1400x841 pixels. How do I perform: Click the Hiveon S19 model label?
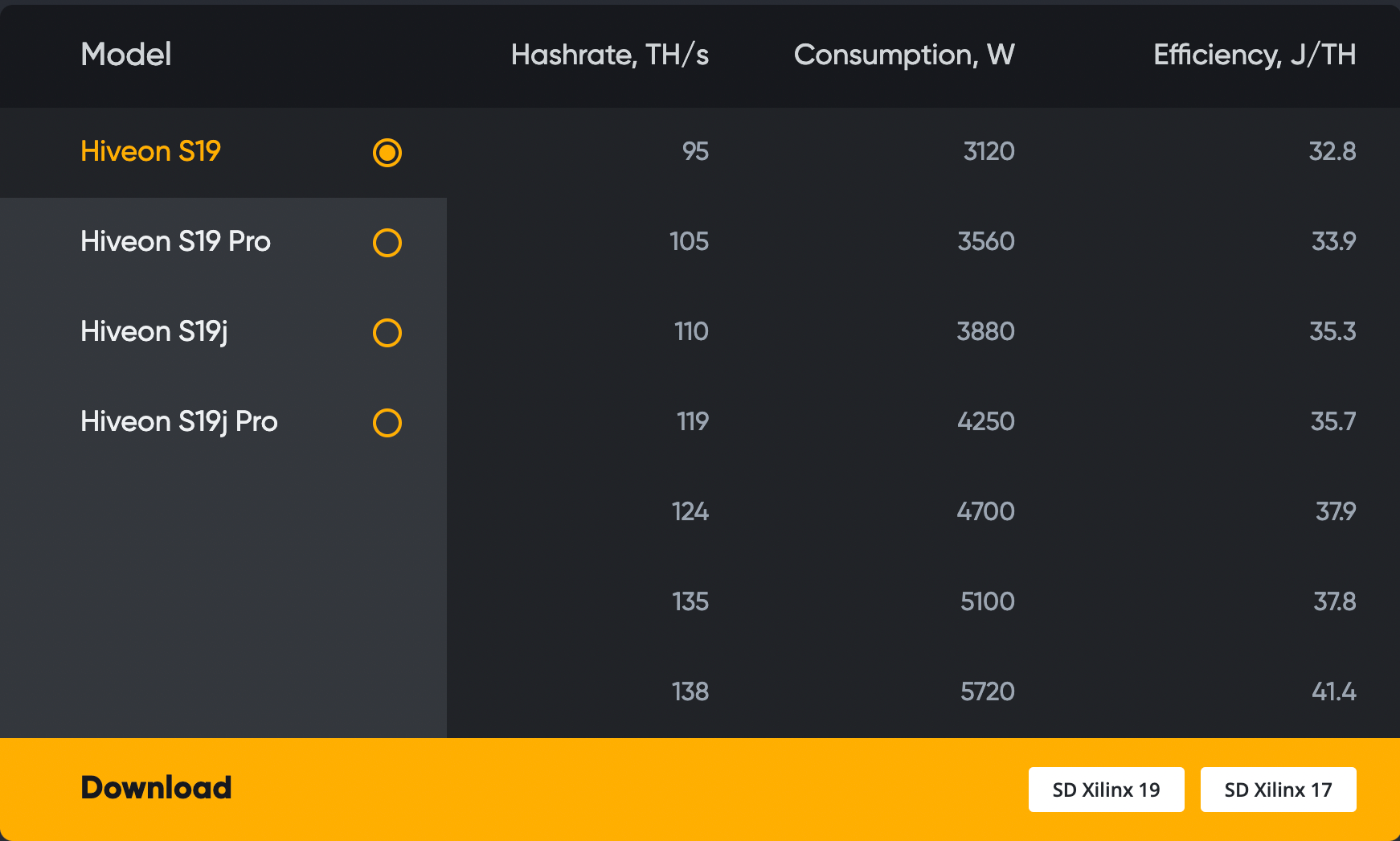[150, 151]
